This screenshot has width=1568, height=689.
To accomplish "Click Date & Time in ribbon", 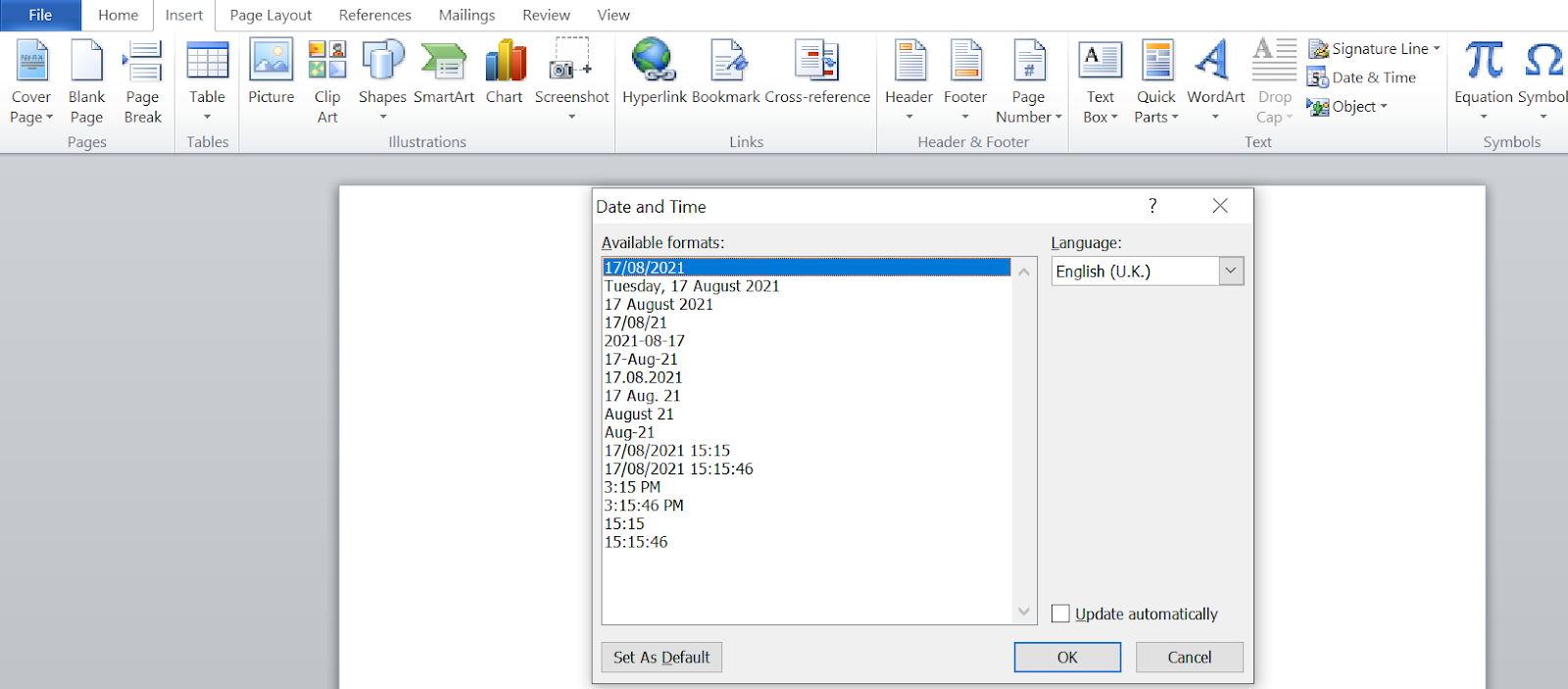I will pyautogui.click(x=1362, y=77).
